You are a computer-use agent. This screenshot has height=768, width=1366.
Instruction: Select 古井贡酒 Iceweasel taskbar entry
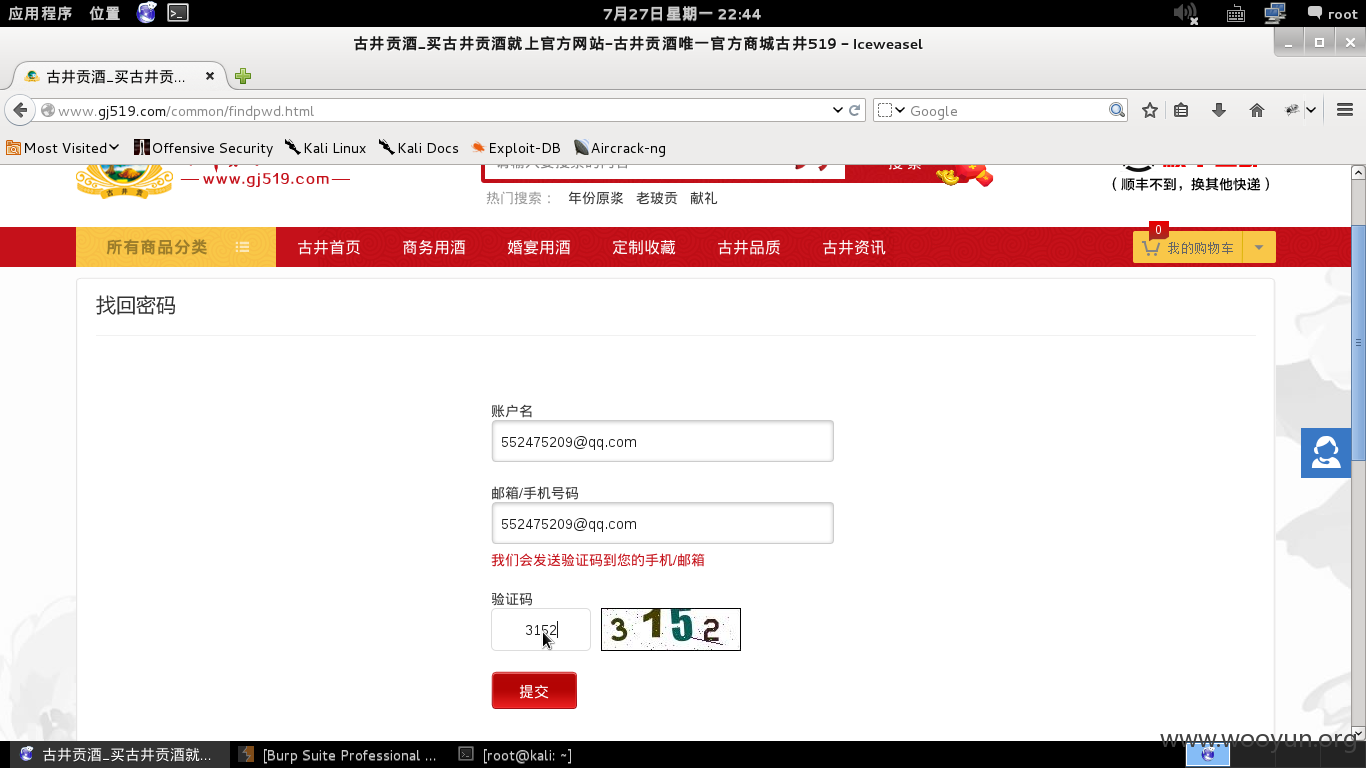[118, 755]
